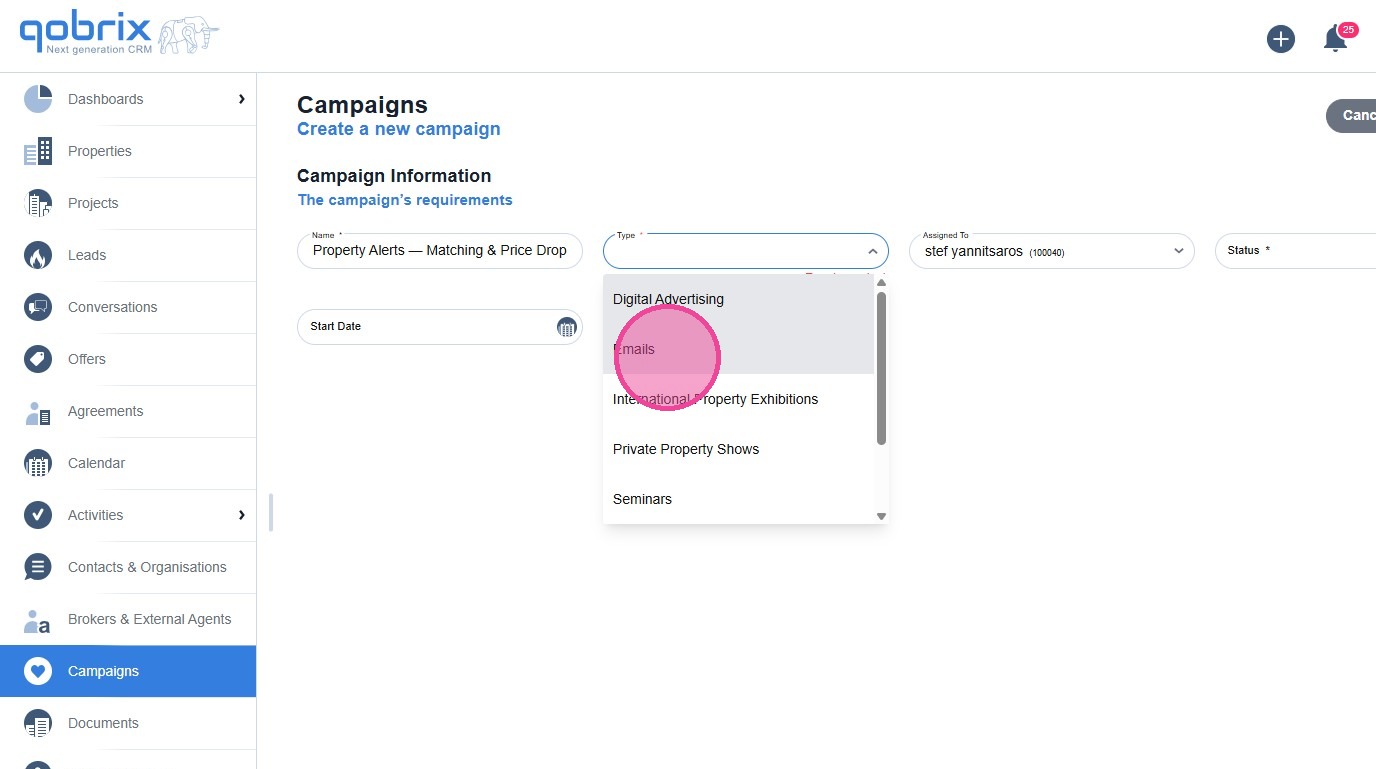Click the Agreements person icon

[x=38, y=411]
